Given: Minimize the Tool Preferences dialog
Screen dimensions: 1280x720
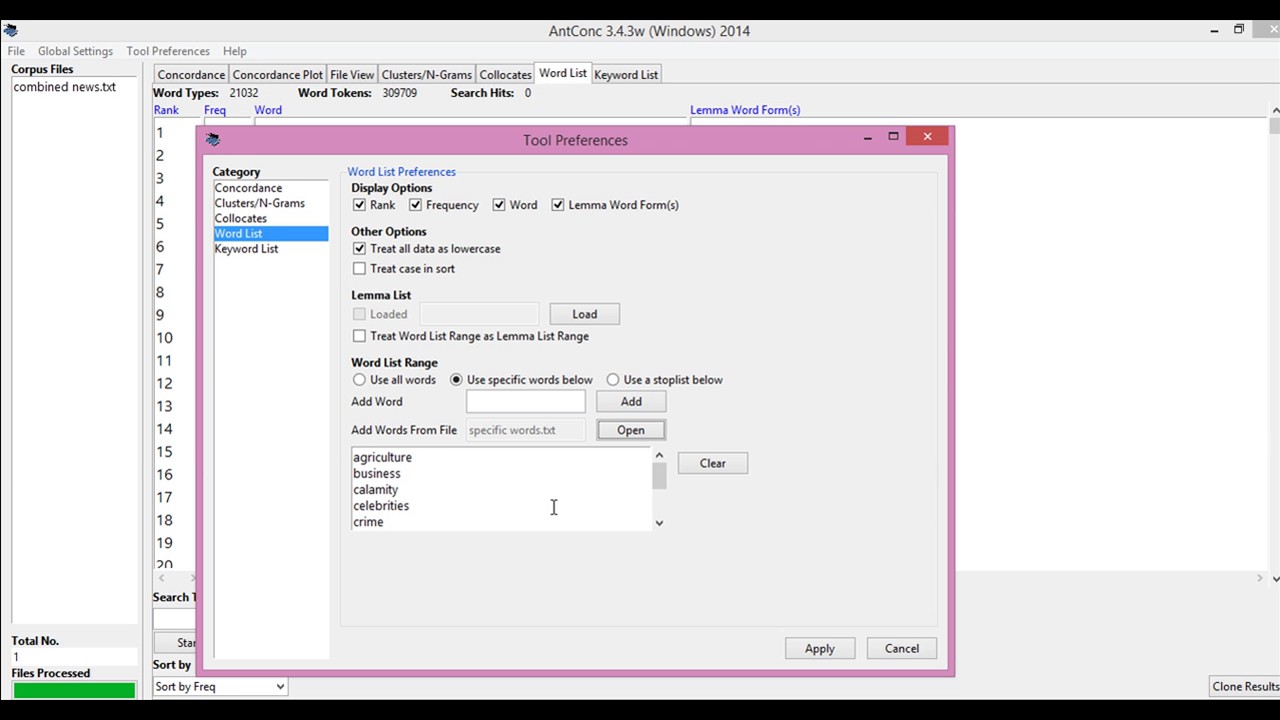Looking at the screenshot, I should pyautogui.click(x=867, y=137).
